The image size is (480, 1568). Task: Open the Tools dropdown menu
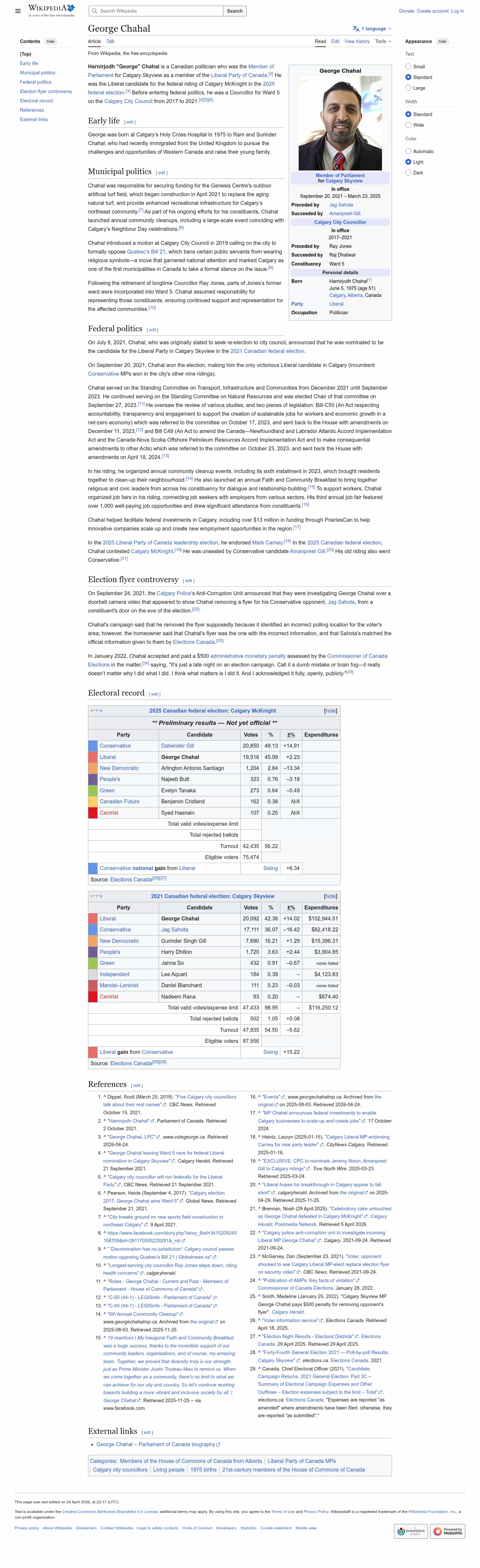coord(383,41)
